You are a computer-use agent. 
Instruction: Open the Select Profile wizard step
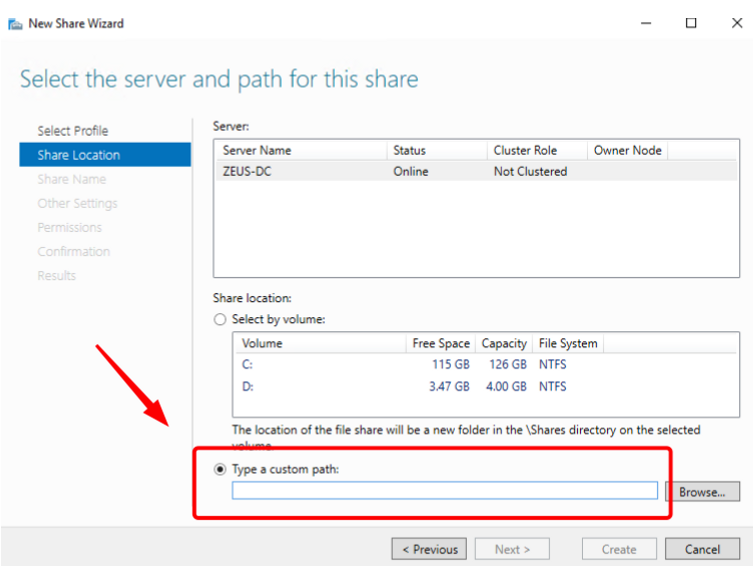73,131
